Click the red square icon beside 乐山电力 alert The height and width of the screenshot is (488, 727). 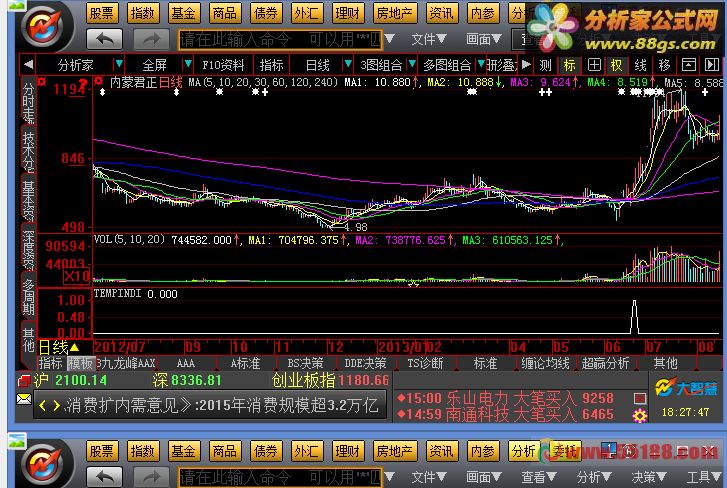pyautogui.click(x=640, y=398)
